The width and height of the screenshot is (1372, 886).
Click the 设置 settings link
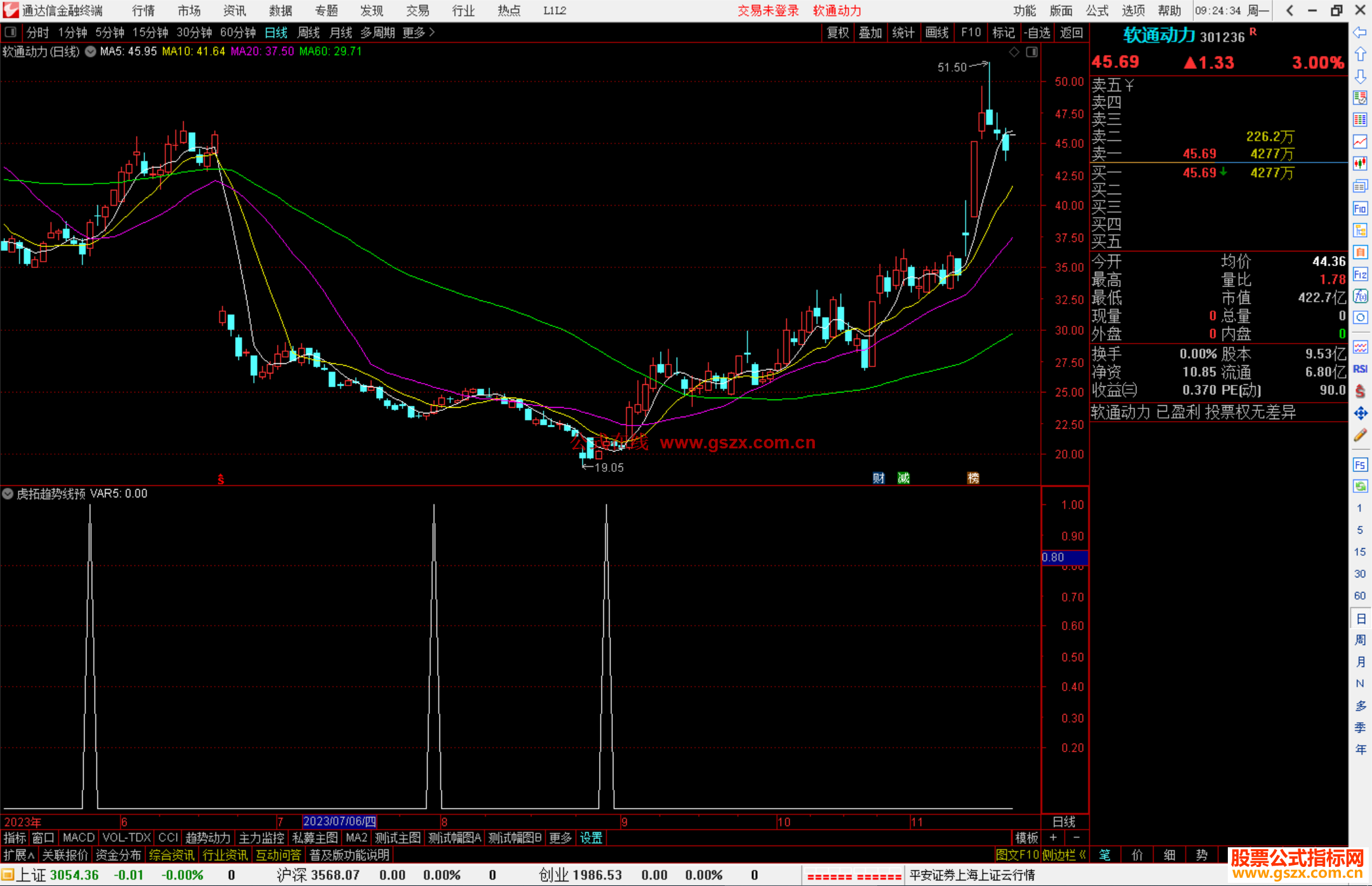tap(591, 838)
